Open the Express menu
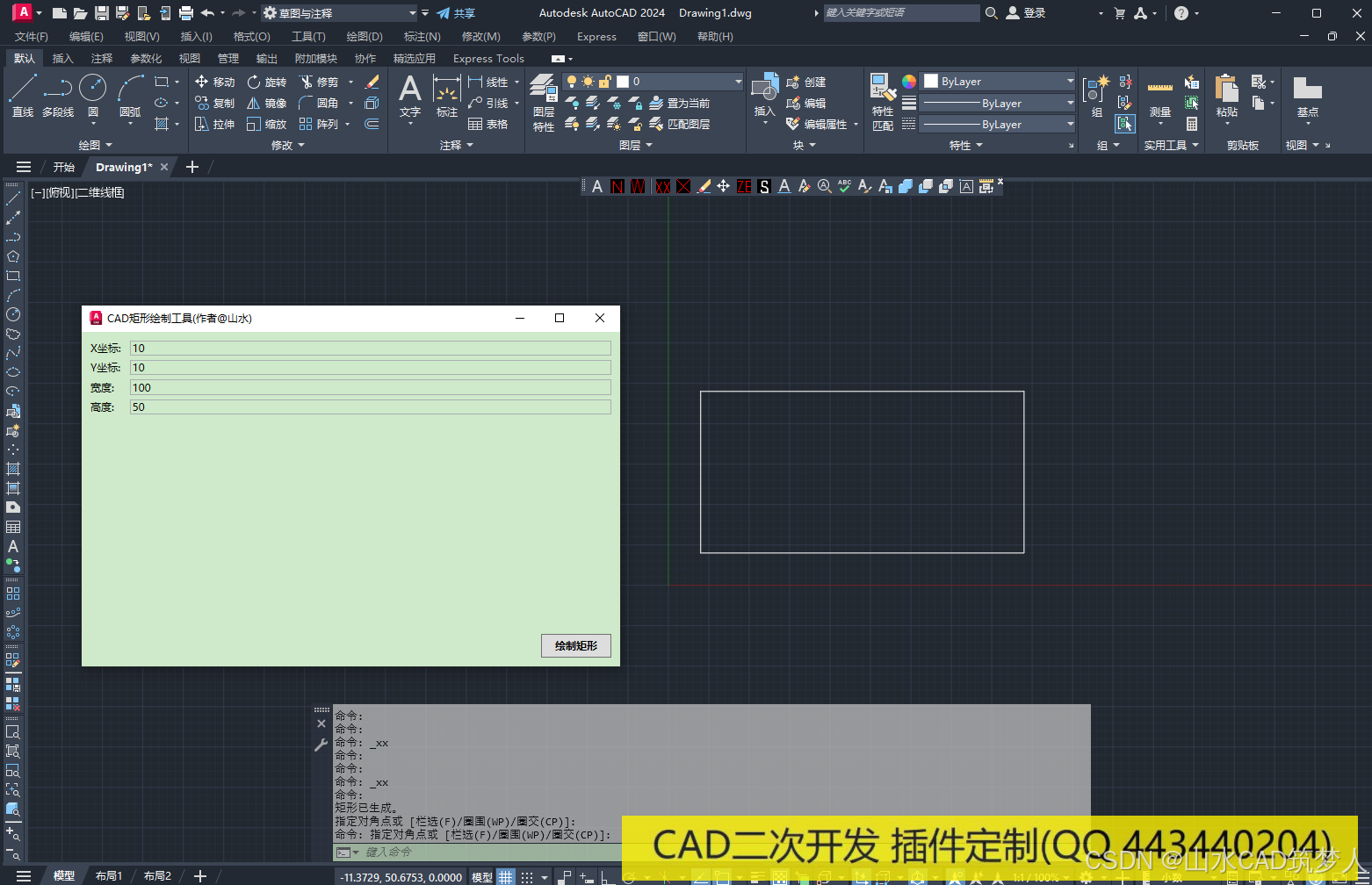The width and height of the screenshot is (1372, 885). click(596, 36)
